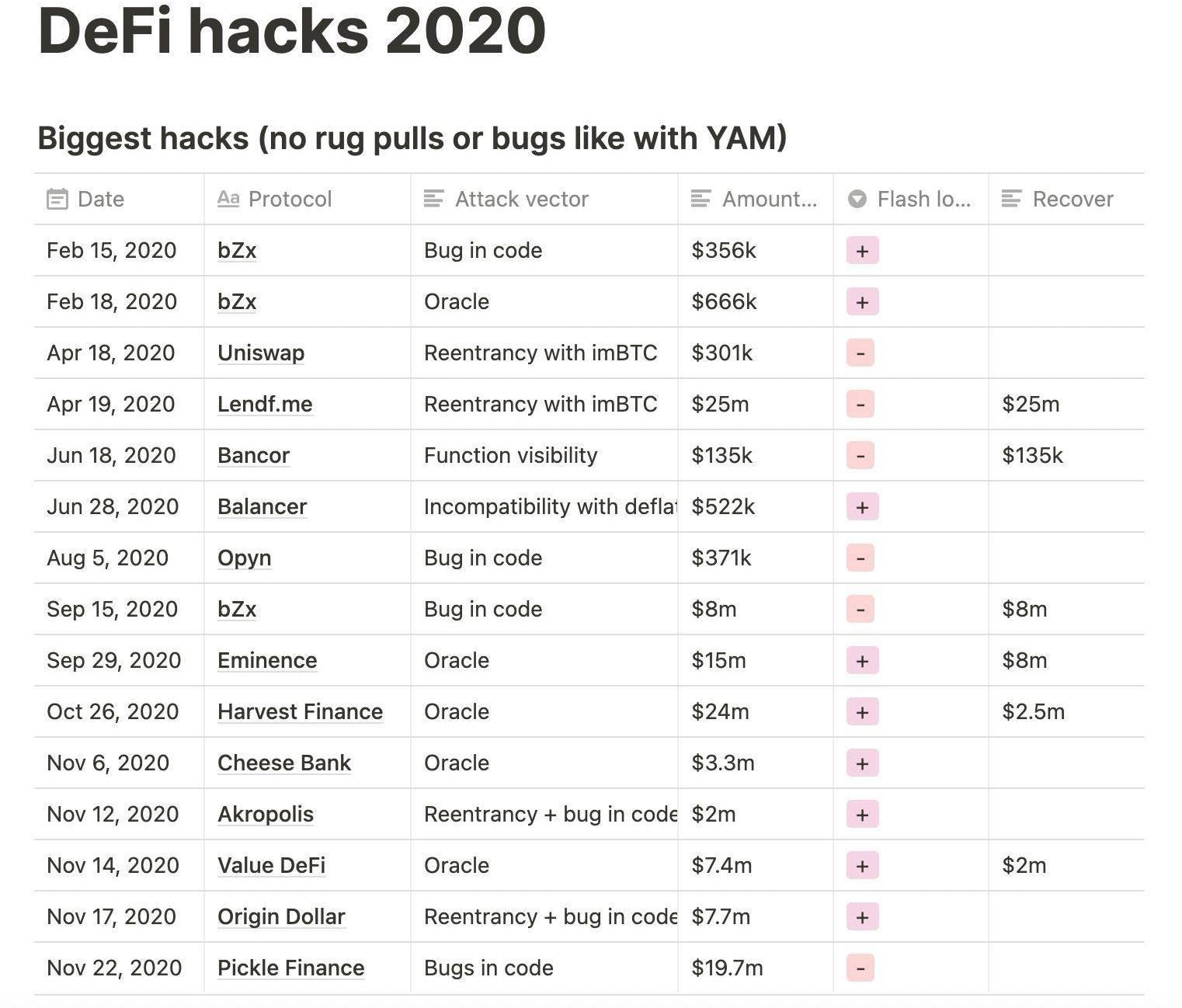Click the minus tag in Uniswap row
This screenshot has height=1008, width=1182.
point(860,353)
